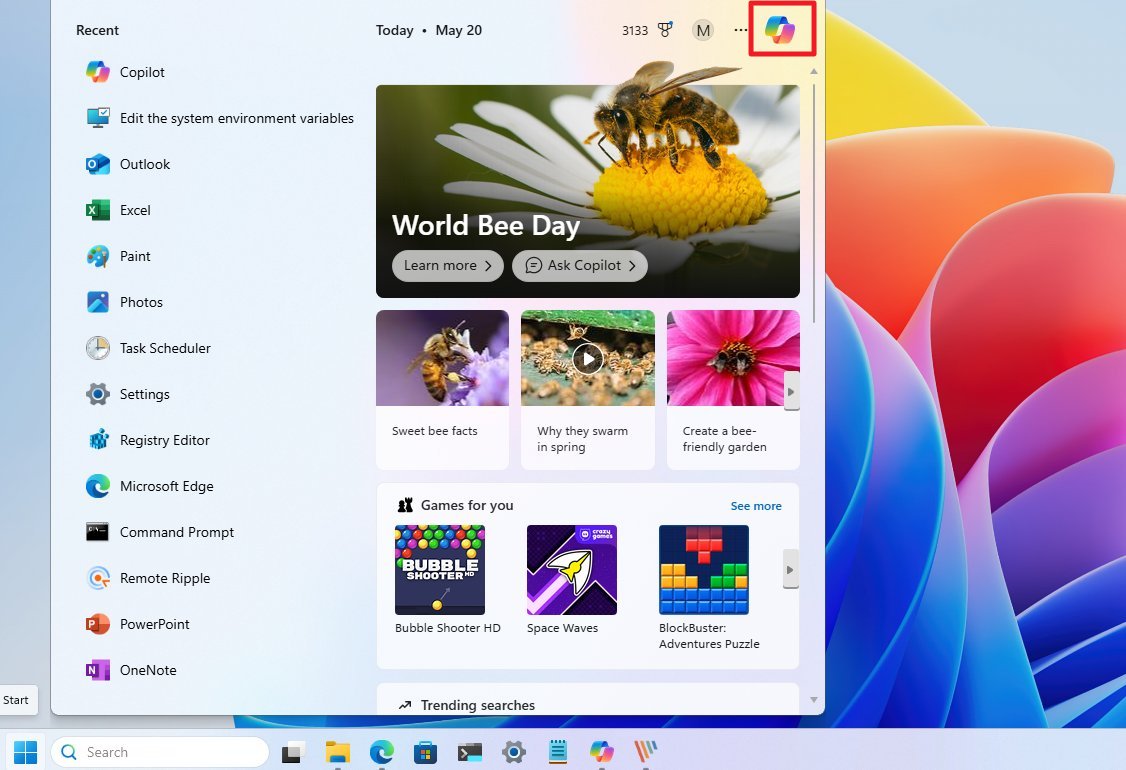This screenshot has height=770, width=1126.
Task: Click See more in Games for you
Action: click(756, 506)
